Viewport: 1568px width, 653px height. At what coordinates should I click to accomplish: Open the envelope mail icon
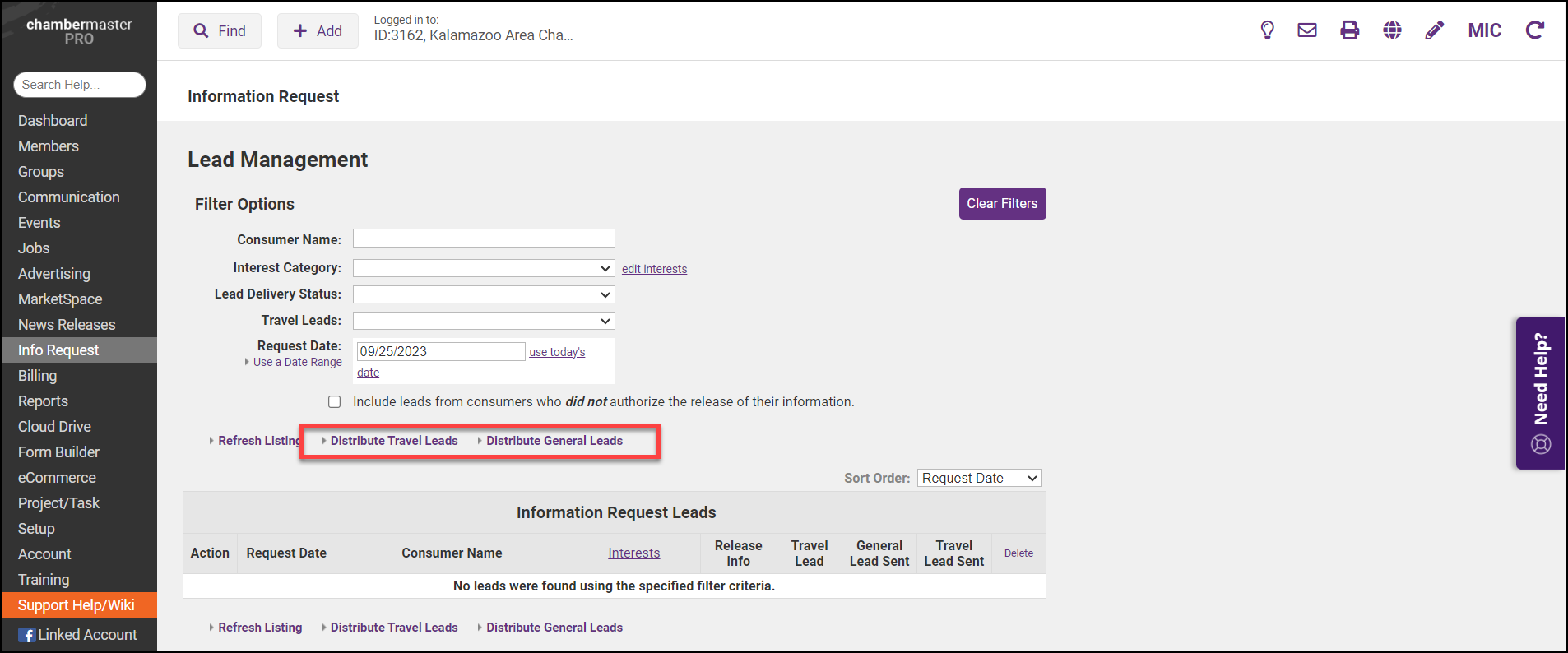pyautogui.click(x=1307, y=30)
